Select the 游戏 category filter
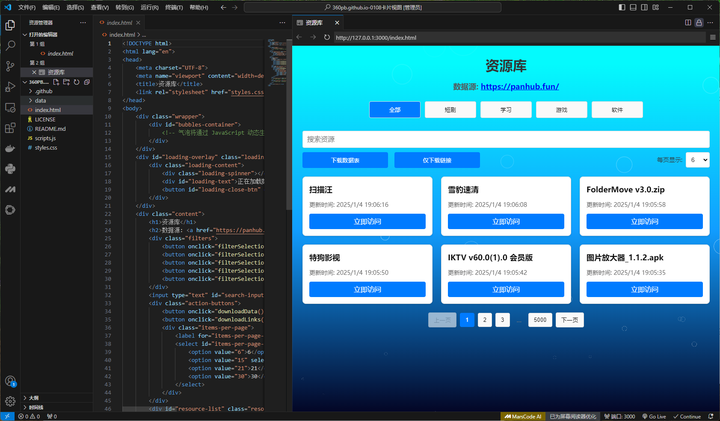The height and width of the screenshot is (421, 720). [x=561, y=110]
